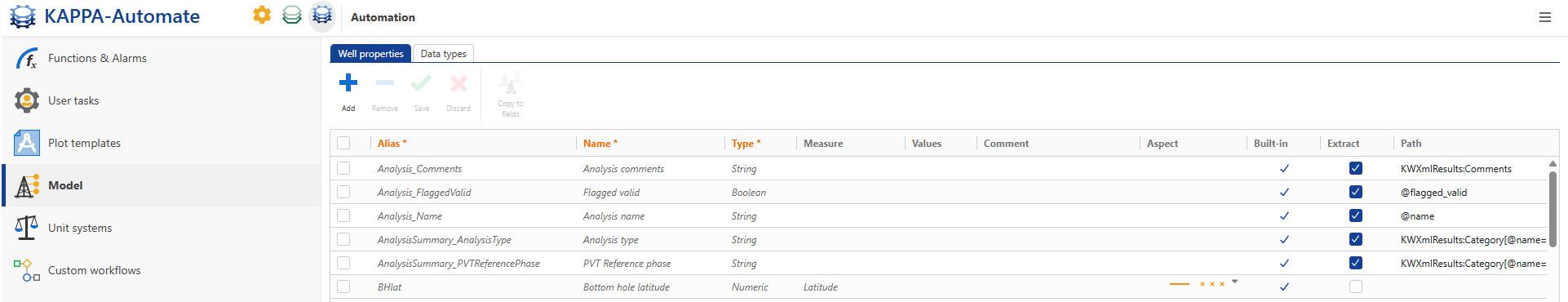Click the 'Bottom hole latitude' name cell
The image size is (1568, 302).
(626, 287)
